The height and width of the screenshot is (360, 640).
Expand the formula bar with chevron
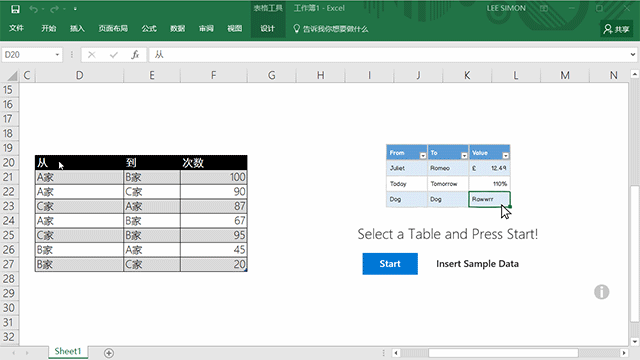(x=632, y=54)
